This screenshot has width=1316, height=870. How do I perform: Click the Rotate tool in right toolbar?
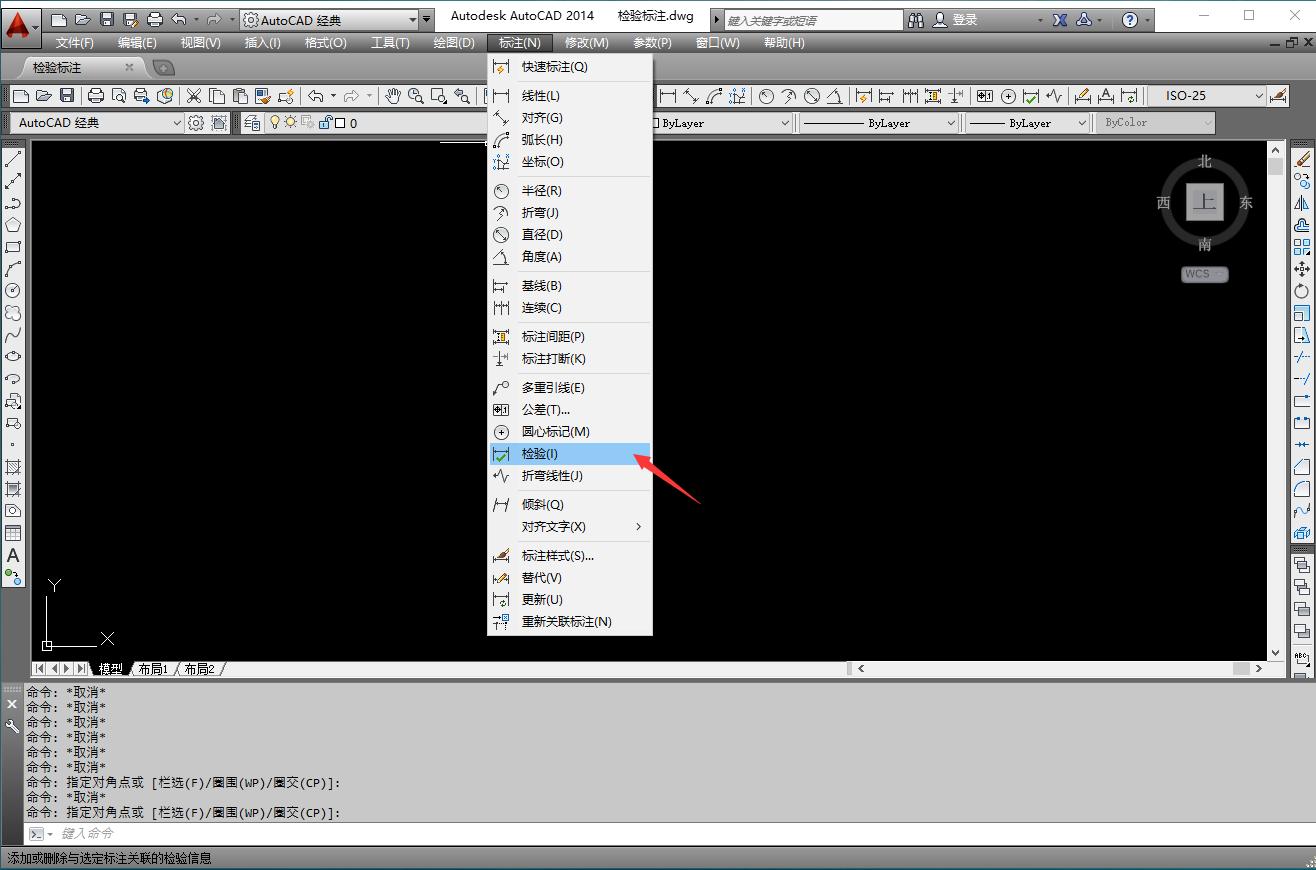pyautogui.click(x=1302, y=291)
